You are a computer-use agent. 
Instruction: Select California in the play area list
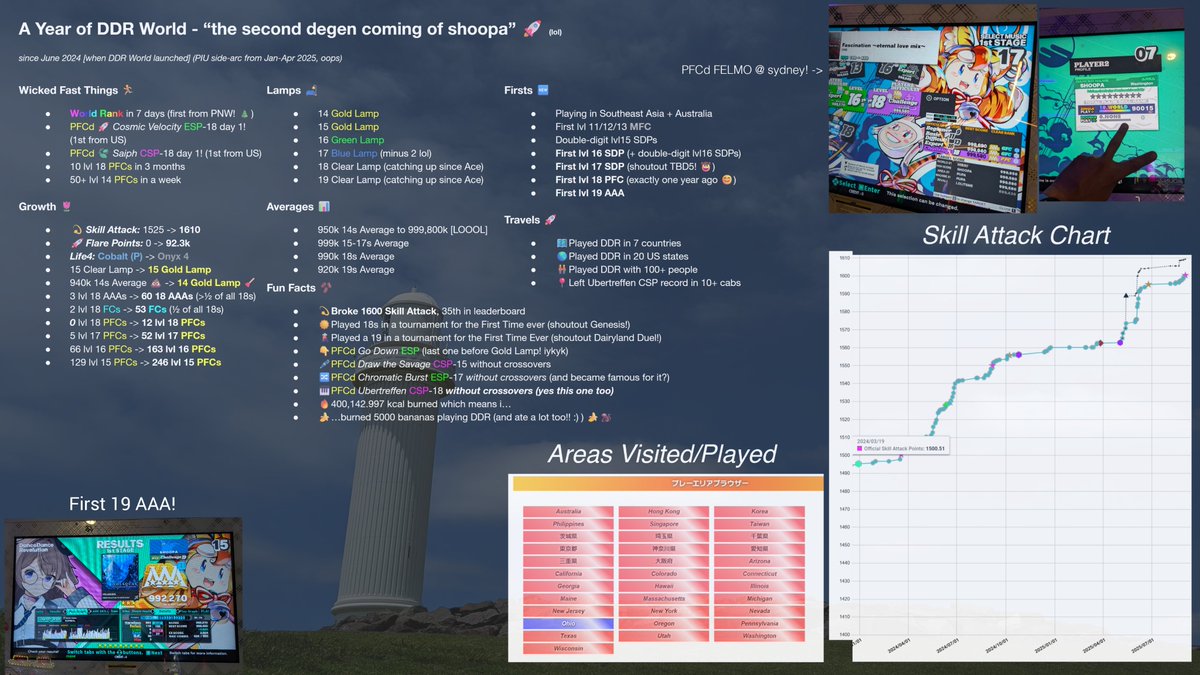pyautogui.click(x=568, y=574)
